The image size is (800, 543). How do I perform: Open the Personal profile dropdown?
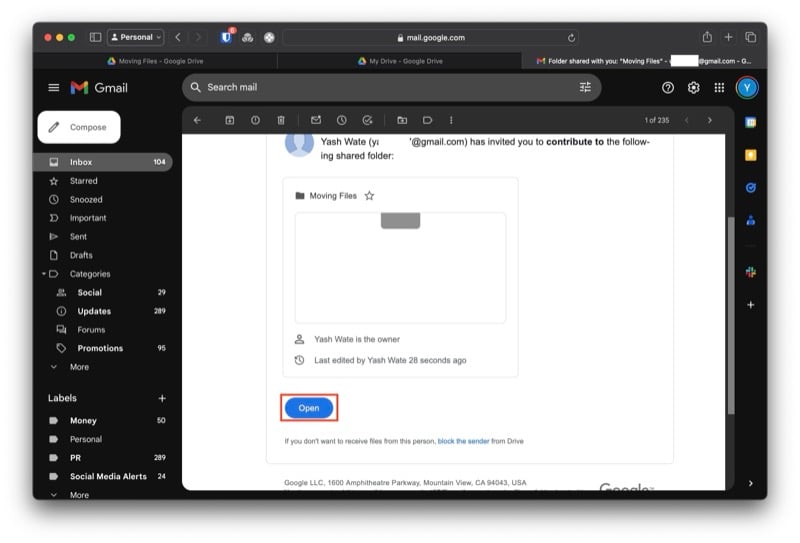[136, 37]
